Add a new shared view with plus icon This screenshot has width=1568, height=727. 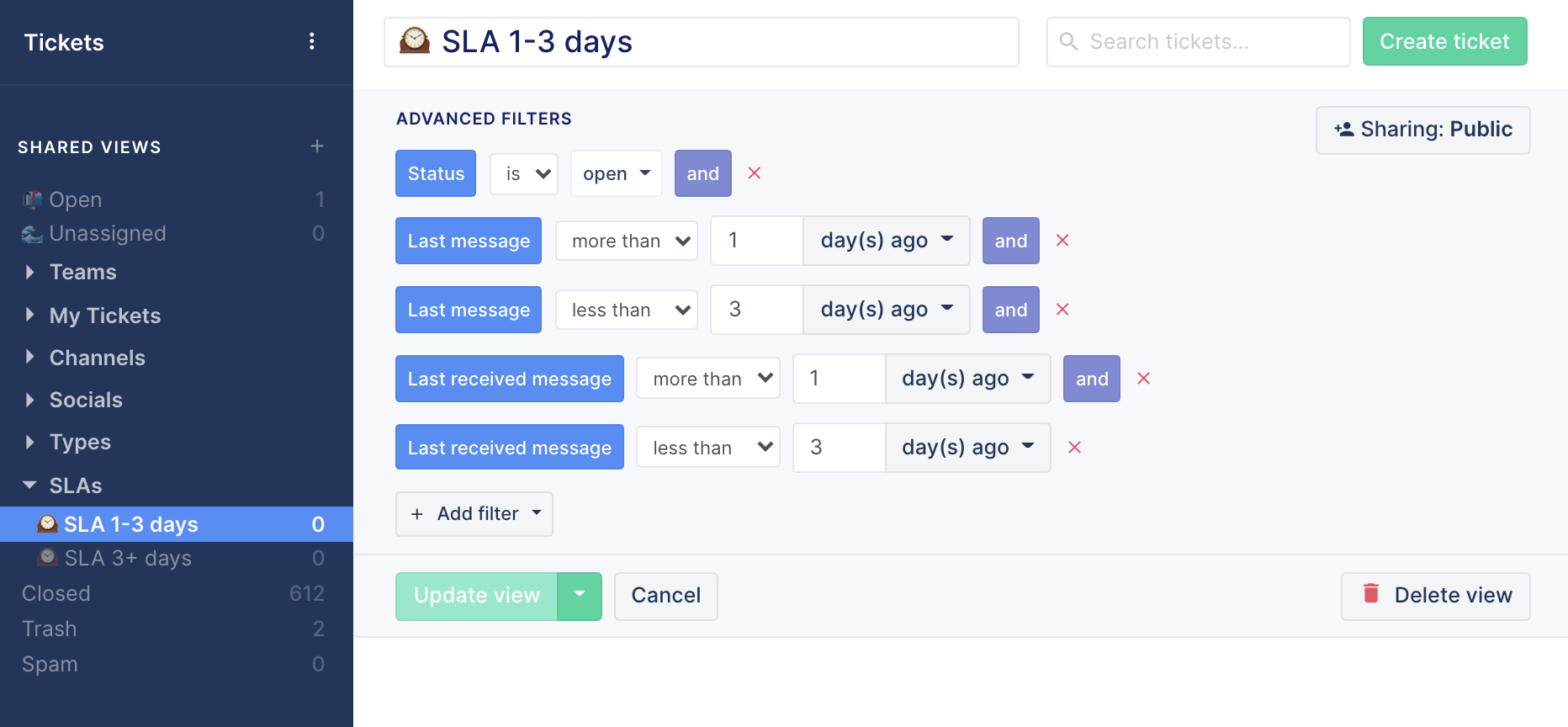pyautogui.click(x=317, y=146)
